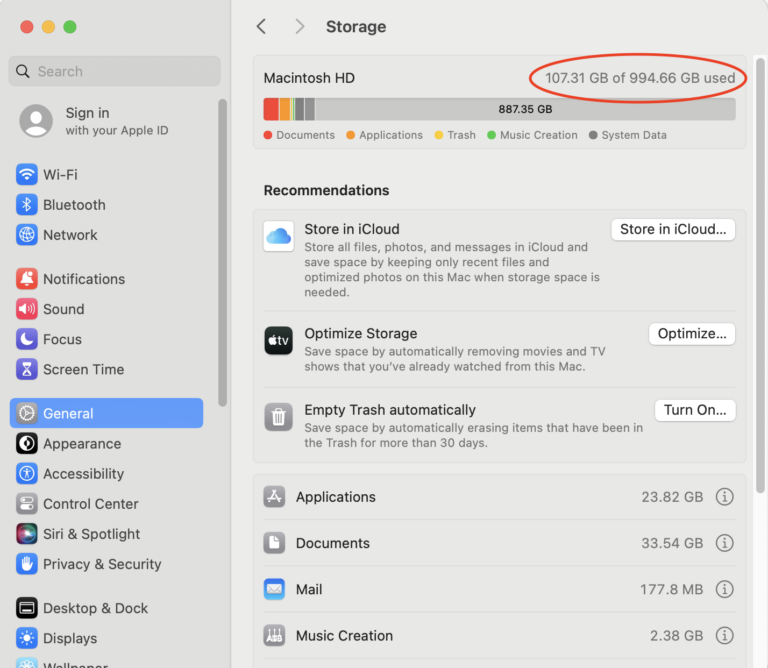Open Focus moon icon in sidebar
Screen dimensions: 768x668
(x=27, y=339)
